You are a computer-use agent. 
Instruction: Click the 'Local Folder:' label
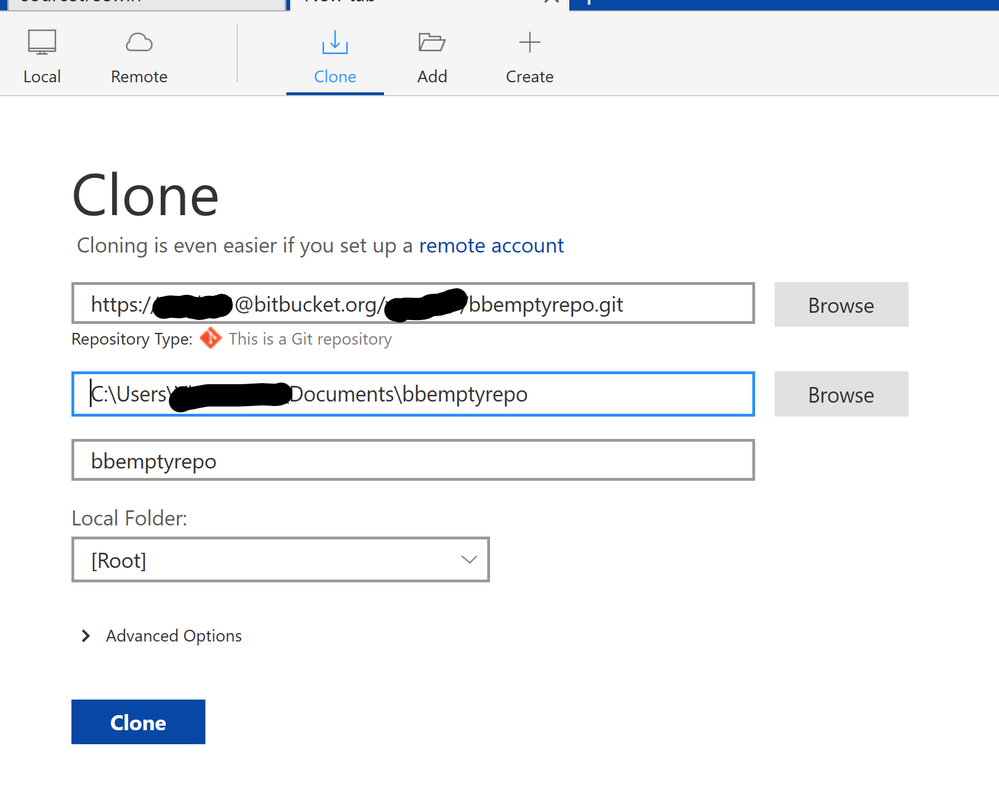pos(129,518)
